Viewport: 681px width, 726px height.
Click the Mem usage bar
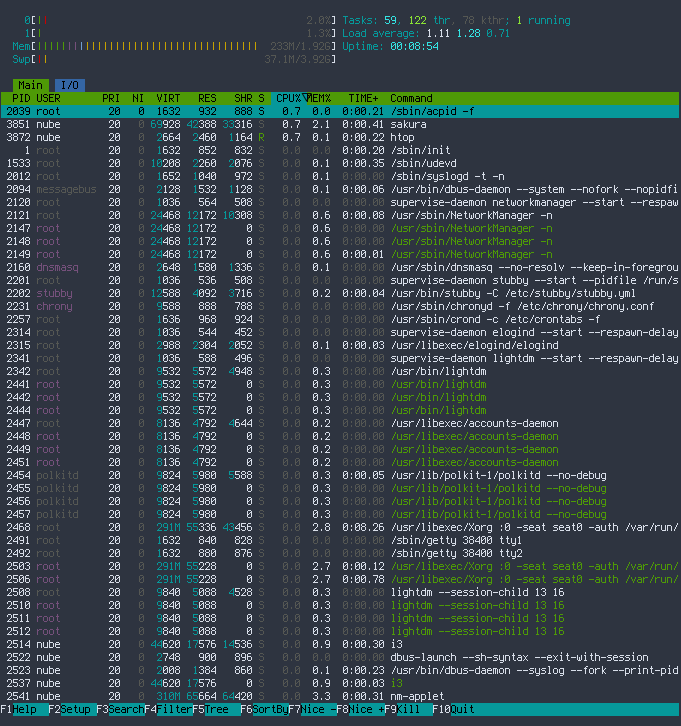coord(174,46)
